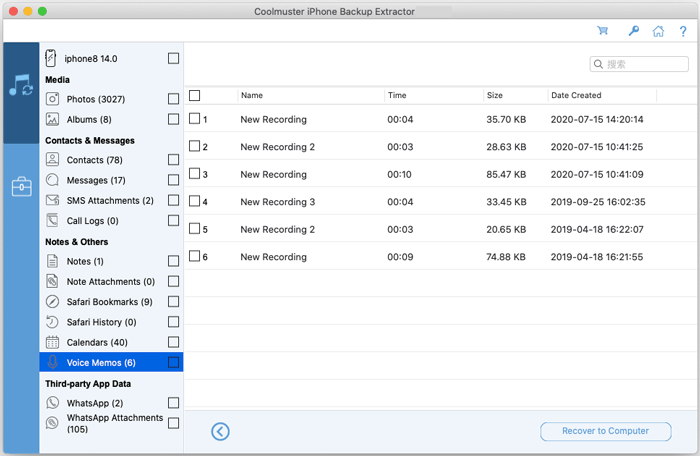Click the Call Logs phone icon
700x456 pixels.
(x=52, y=221)
